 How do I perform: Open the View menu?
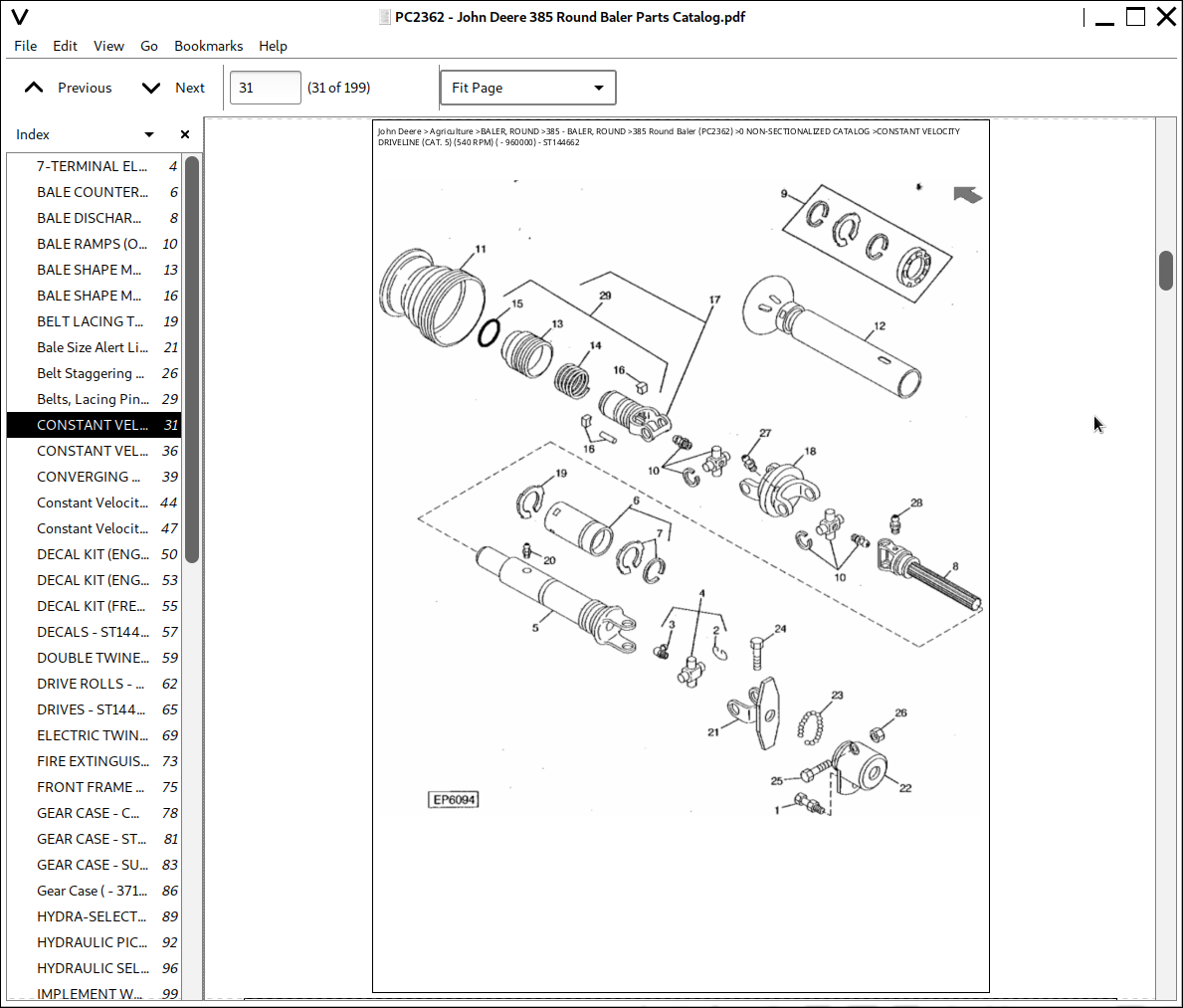[108, 46]
